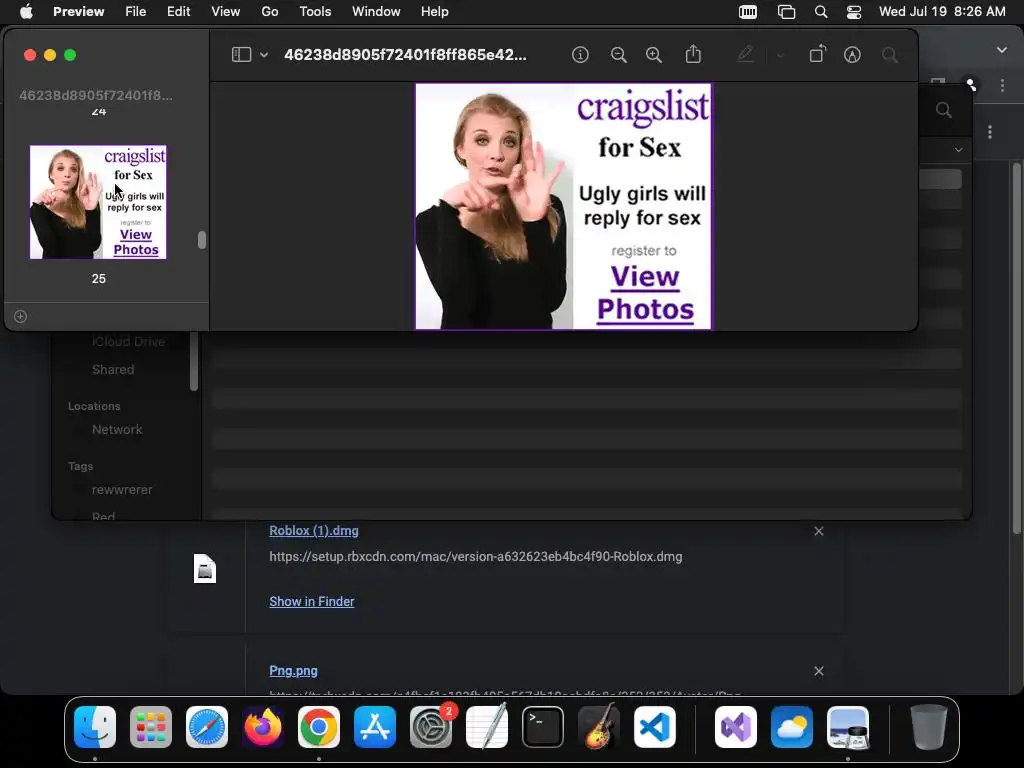
Task: Open highlight color dropdown arrow
Action: pos(780,55)
